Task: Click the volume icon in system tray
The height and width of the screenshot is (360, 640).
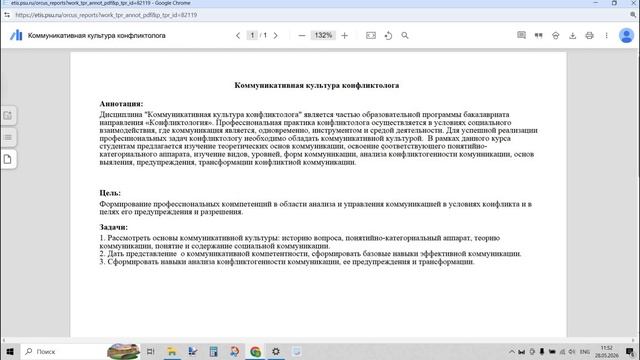Action: pyautogui.click(x=572, y=351)
